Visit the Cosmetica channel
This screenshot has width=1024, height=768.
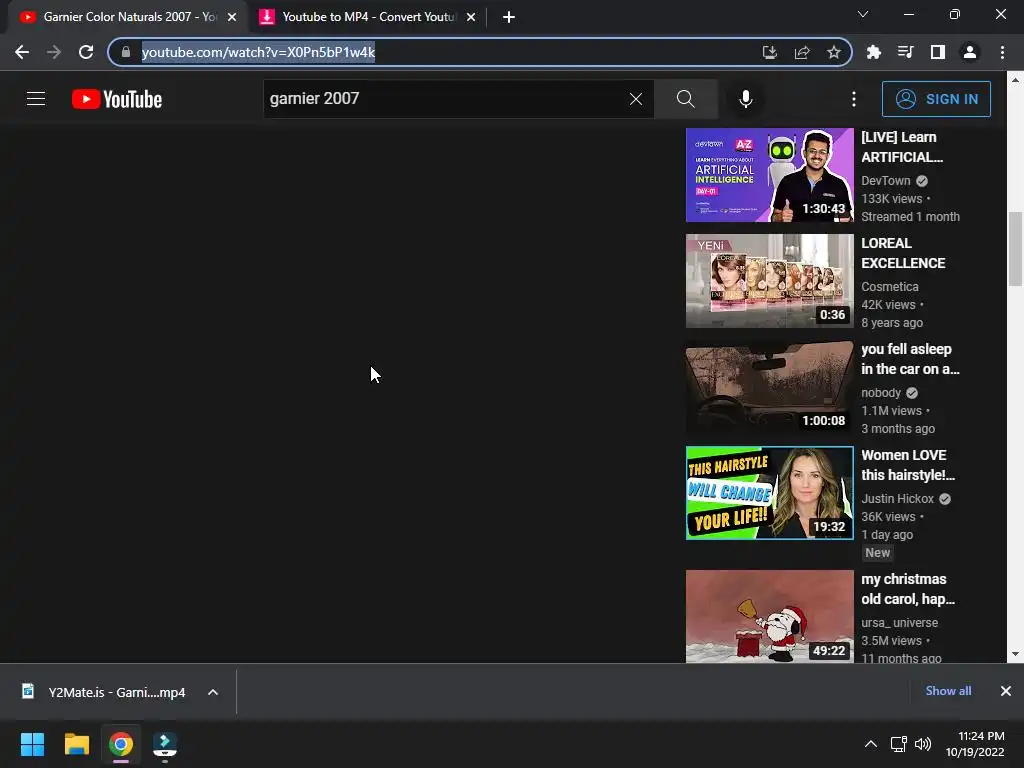[889, 287]
